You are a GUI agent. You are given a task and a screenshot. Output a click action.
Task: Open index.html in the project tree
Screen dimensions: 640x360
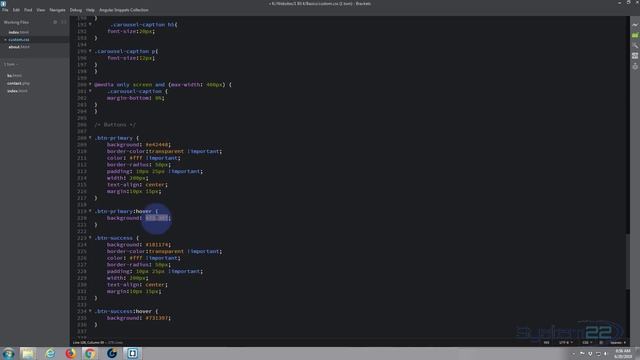[x=17, y=91]
